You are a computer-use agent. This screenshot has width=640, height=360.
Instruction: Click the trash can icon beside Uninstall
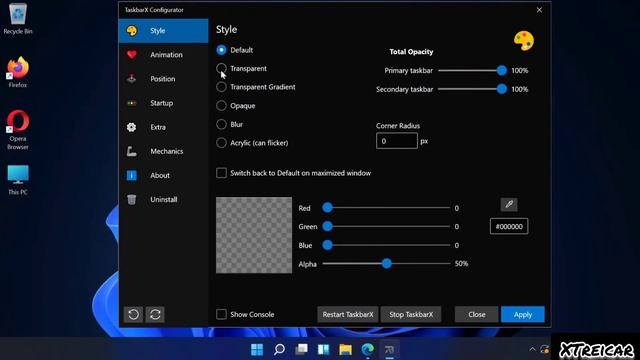click(x=131, y=199)
